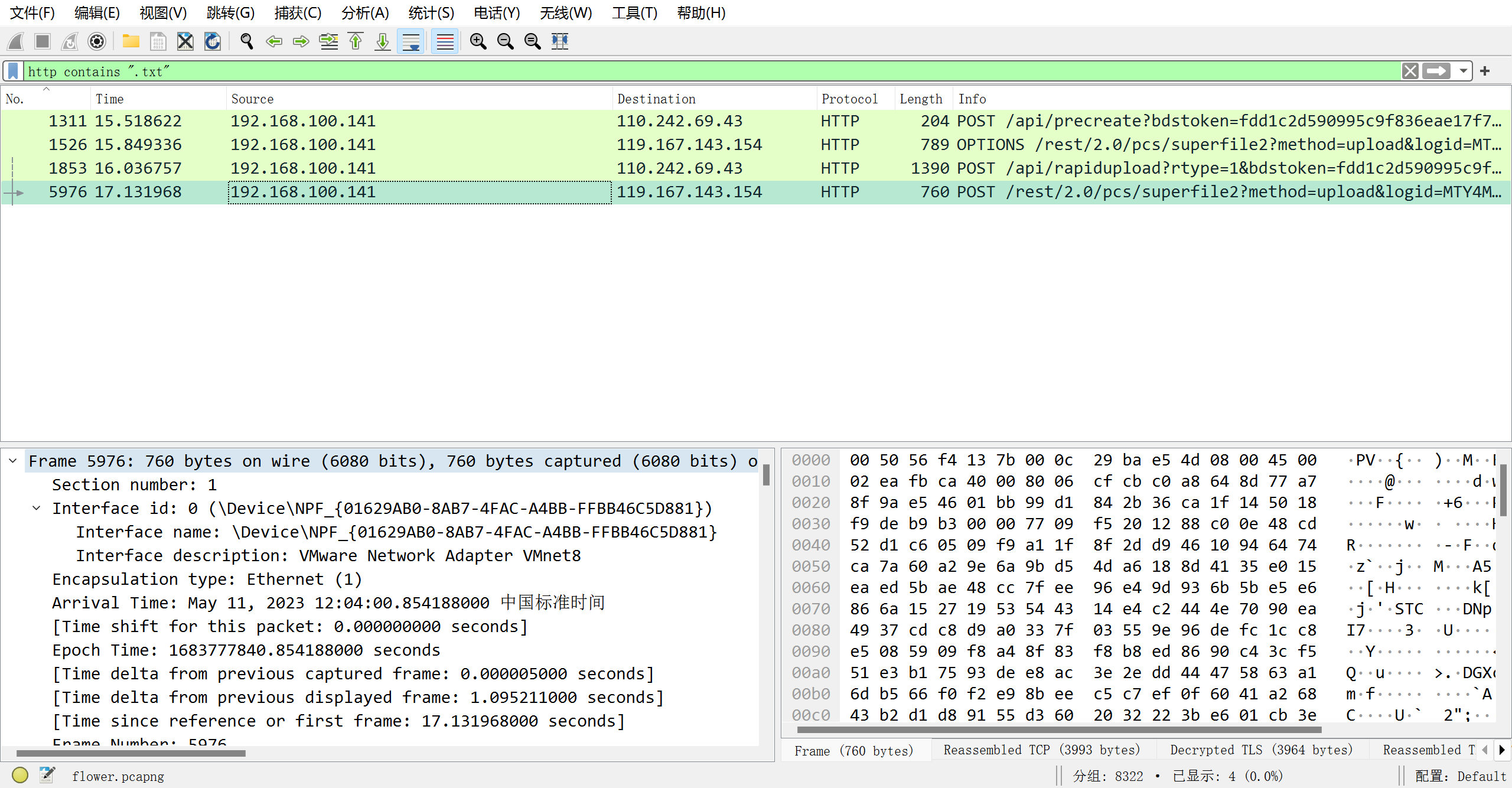This screenshot has height=788, width=1512.
Task: Click the start capture shark fin icon
Action: click(16, 41)
